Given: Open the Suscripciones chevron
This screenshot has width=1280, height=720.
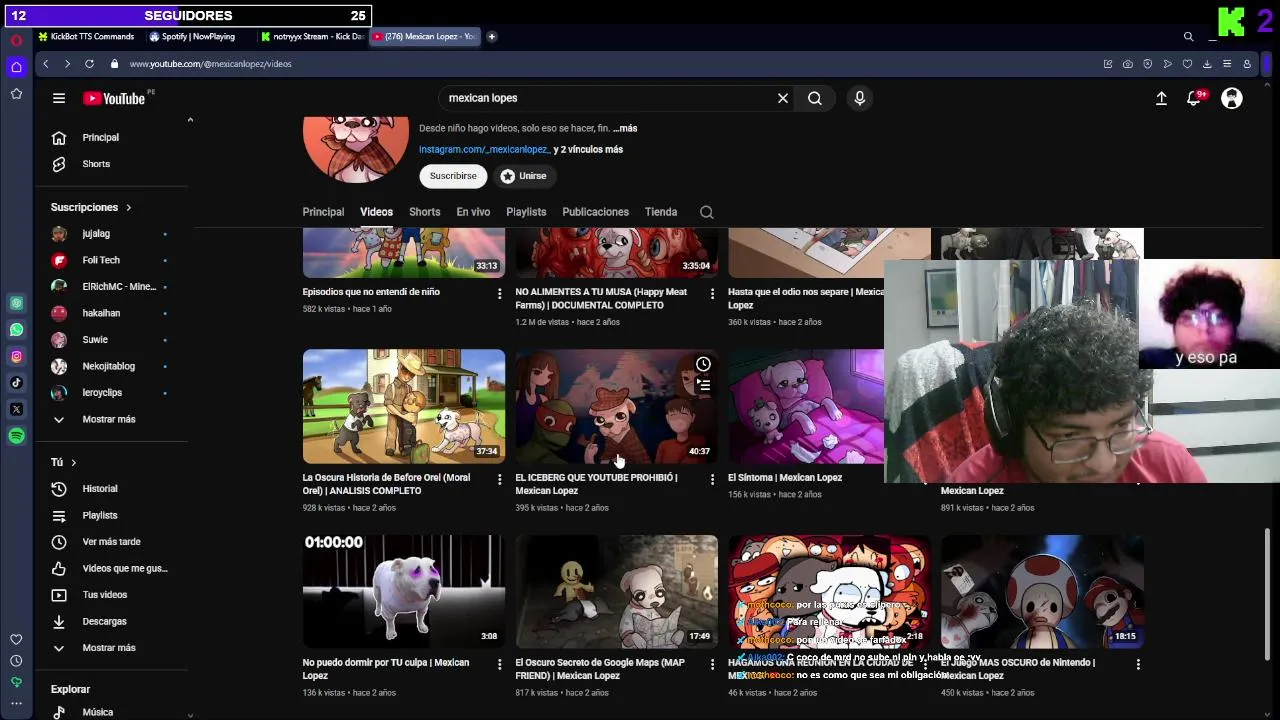Looking at the screenshot, I should tap(128, 207).
